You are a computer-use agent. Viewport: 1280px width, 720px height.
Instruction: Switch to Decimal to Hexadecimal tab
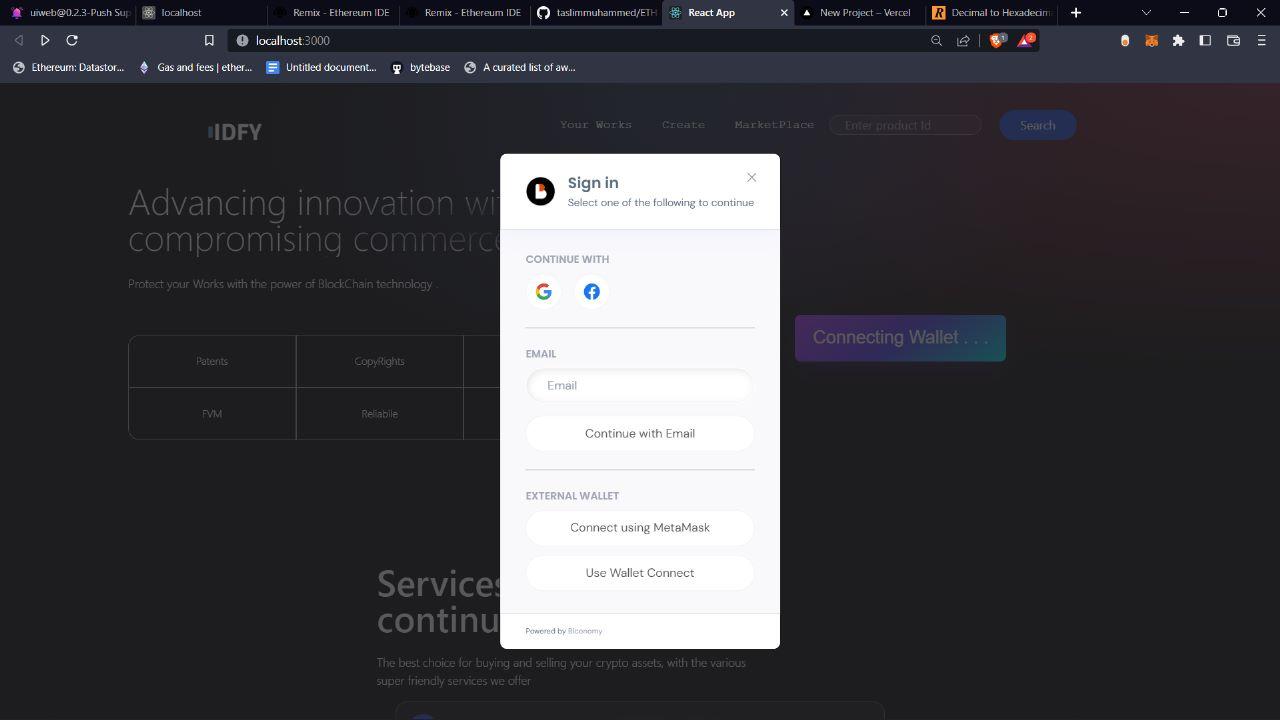[992, 12]
